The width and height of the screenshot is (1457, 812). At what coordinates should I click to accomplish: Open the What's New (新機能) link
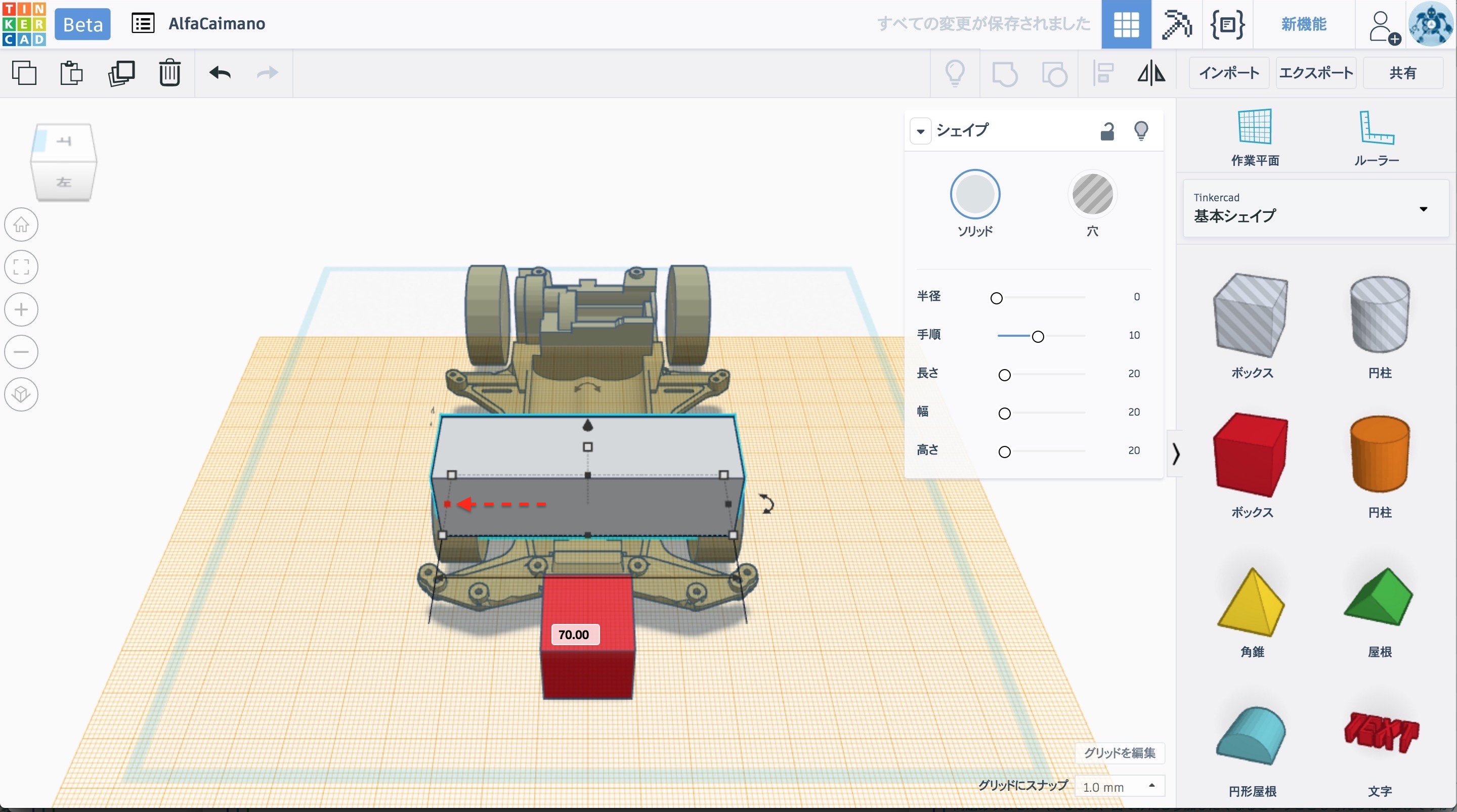tap(1303, 24)
